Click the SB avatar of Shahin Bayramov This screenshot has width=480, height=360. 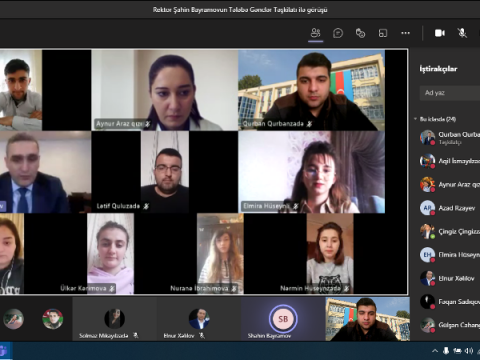283,319
